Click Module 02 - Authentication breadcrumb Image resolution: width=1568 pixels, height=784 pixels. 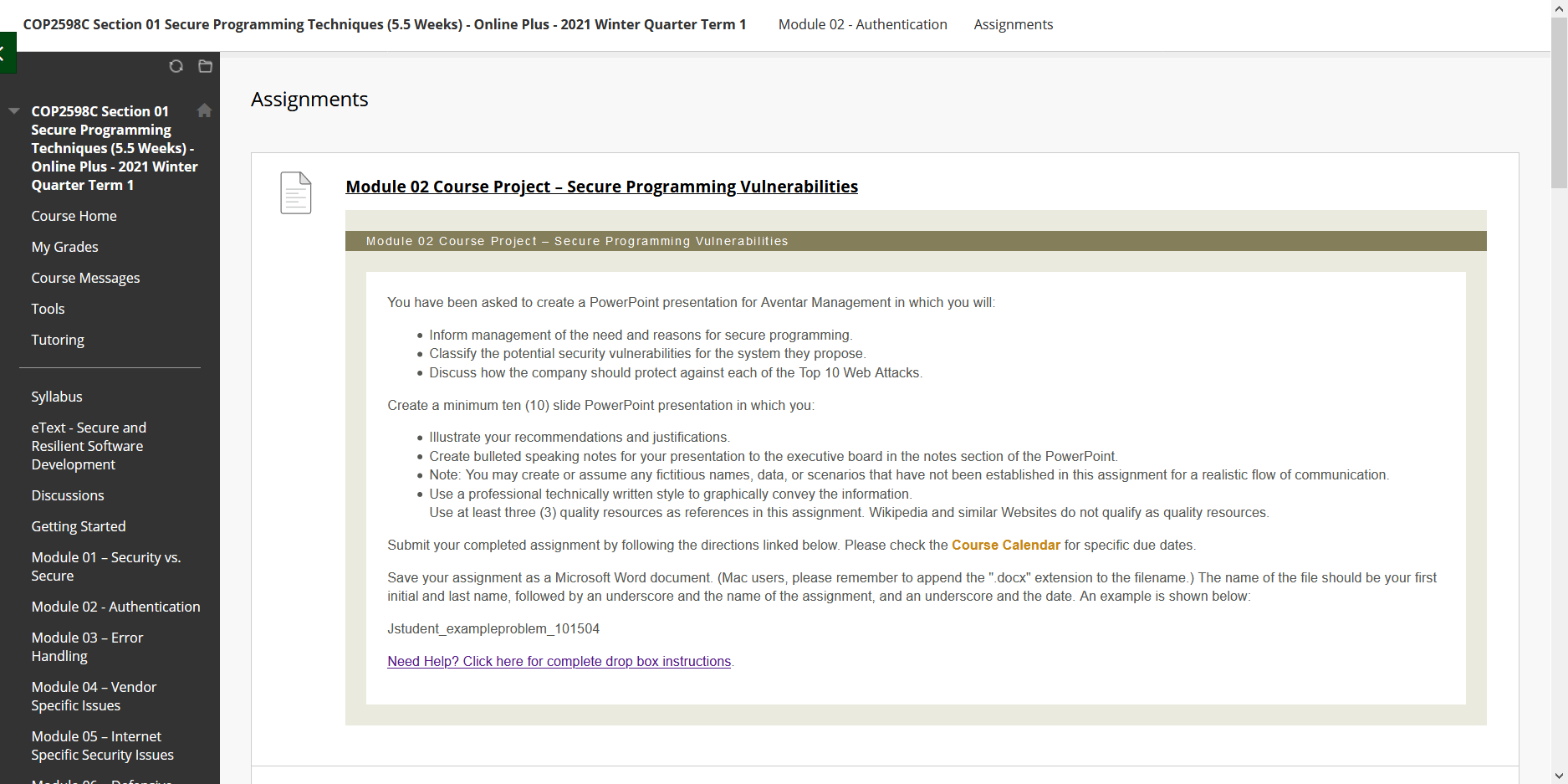863,24
